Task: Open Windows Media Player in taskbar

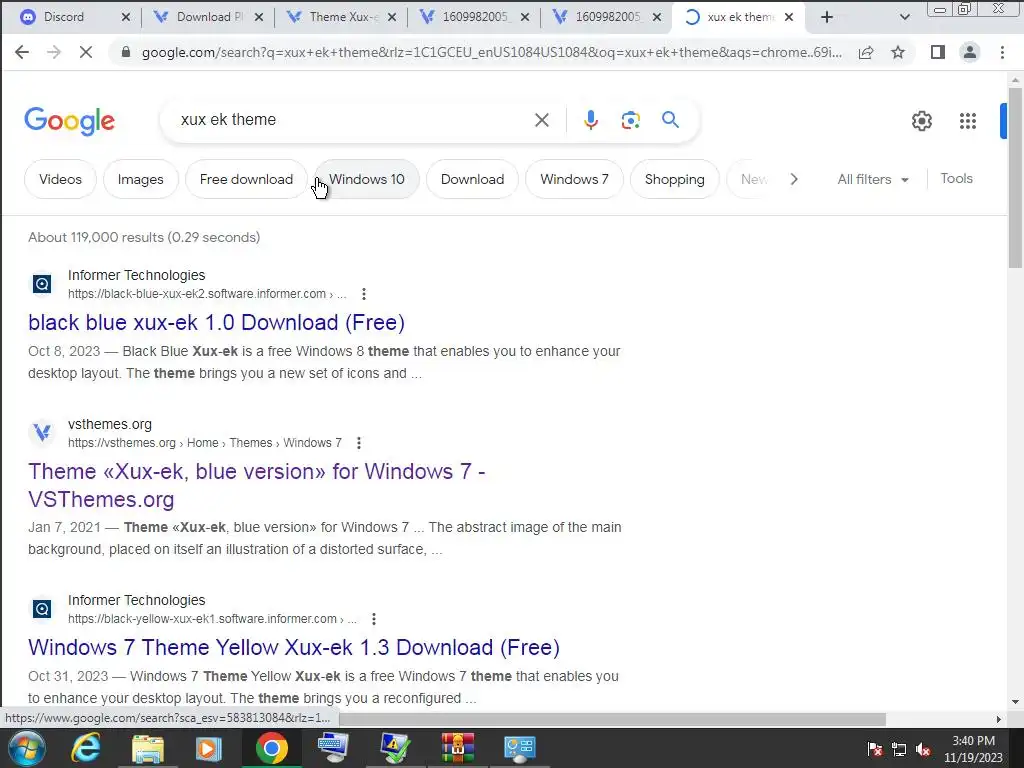Action: [x=209, y=748]
